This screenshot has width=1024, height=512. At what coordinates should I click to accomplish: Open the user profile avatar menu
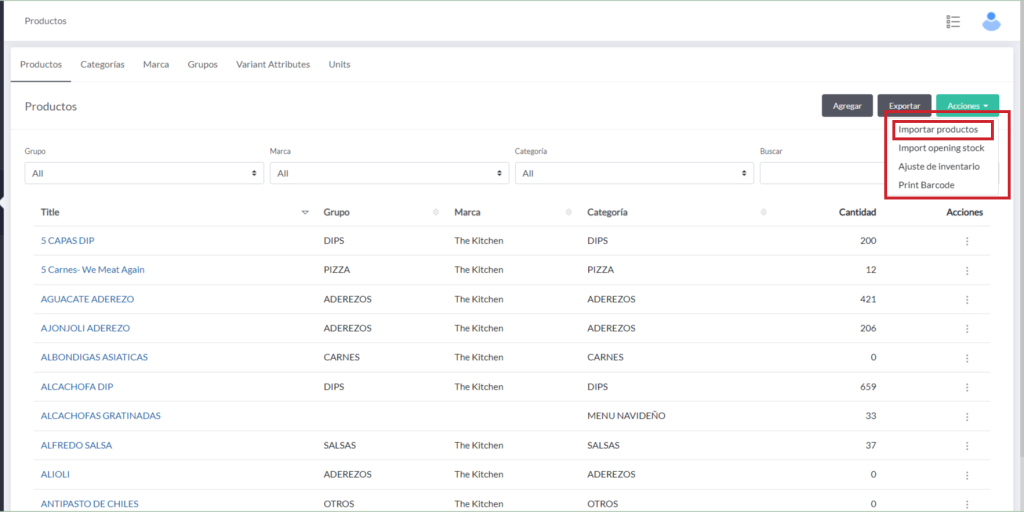(990, 21)
